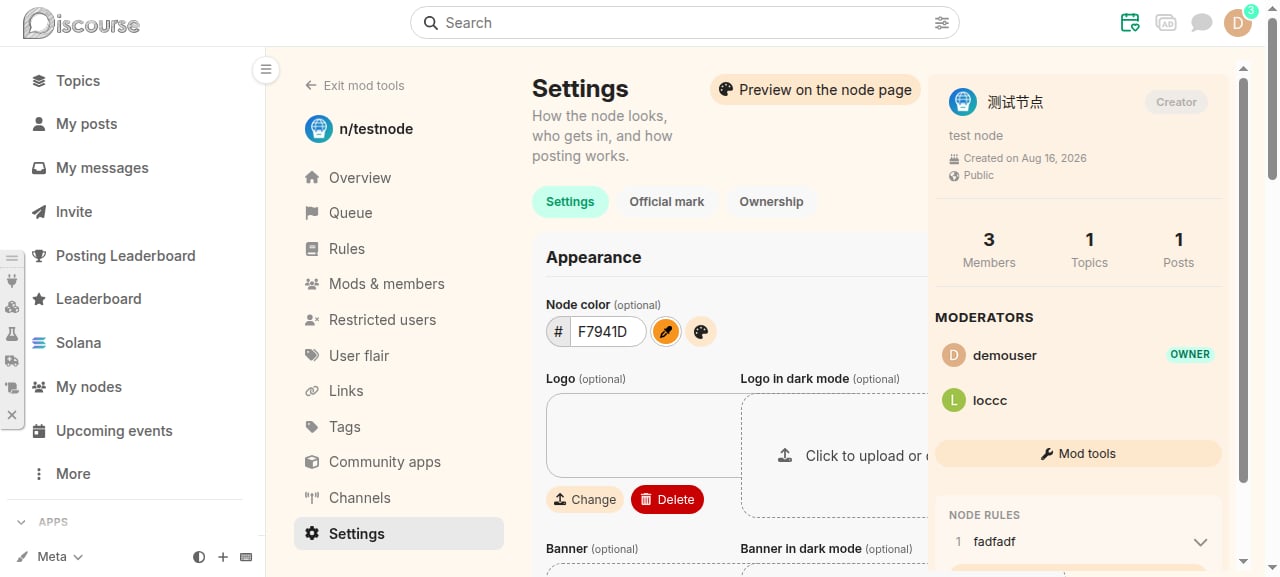Open the AD cards icon in header

(1166, 22)
